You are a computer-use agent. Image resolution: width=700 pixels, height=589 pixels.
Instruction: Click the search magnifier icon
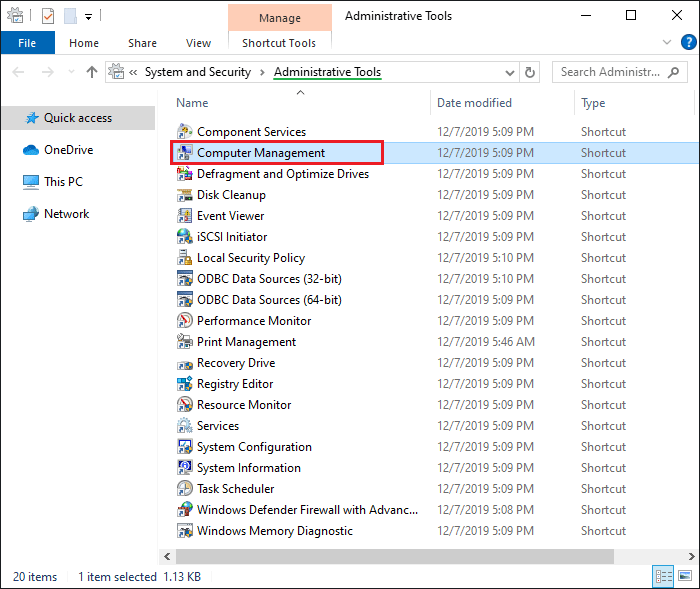(673, 72)
